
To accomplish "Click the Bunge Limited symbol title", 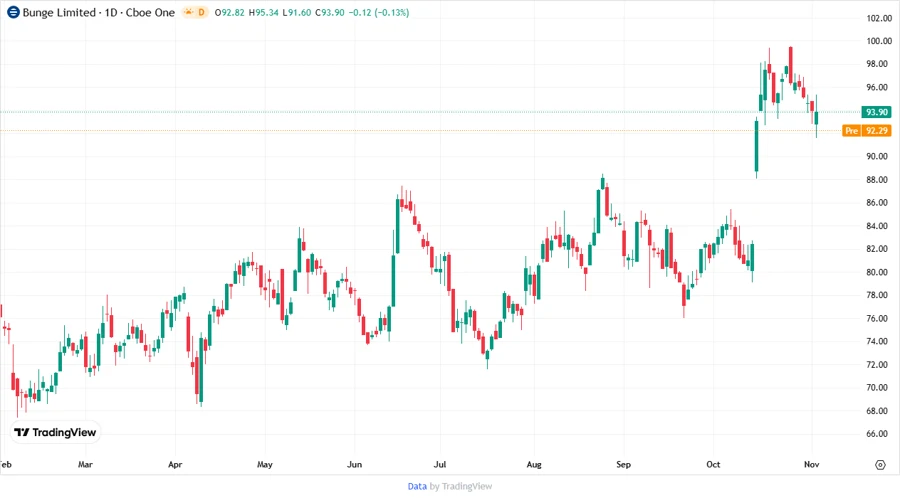I will (x=59, y=12).
